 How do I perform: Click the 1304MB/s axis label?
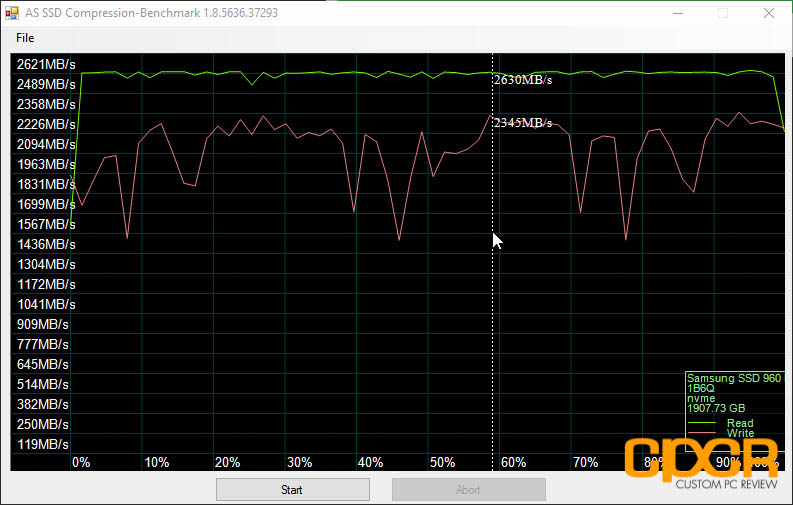(46, 264)
